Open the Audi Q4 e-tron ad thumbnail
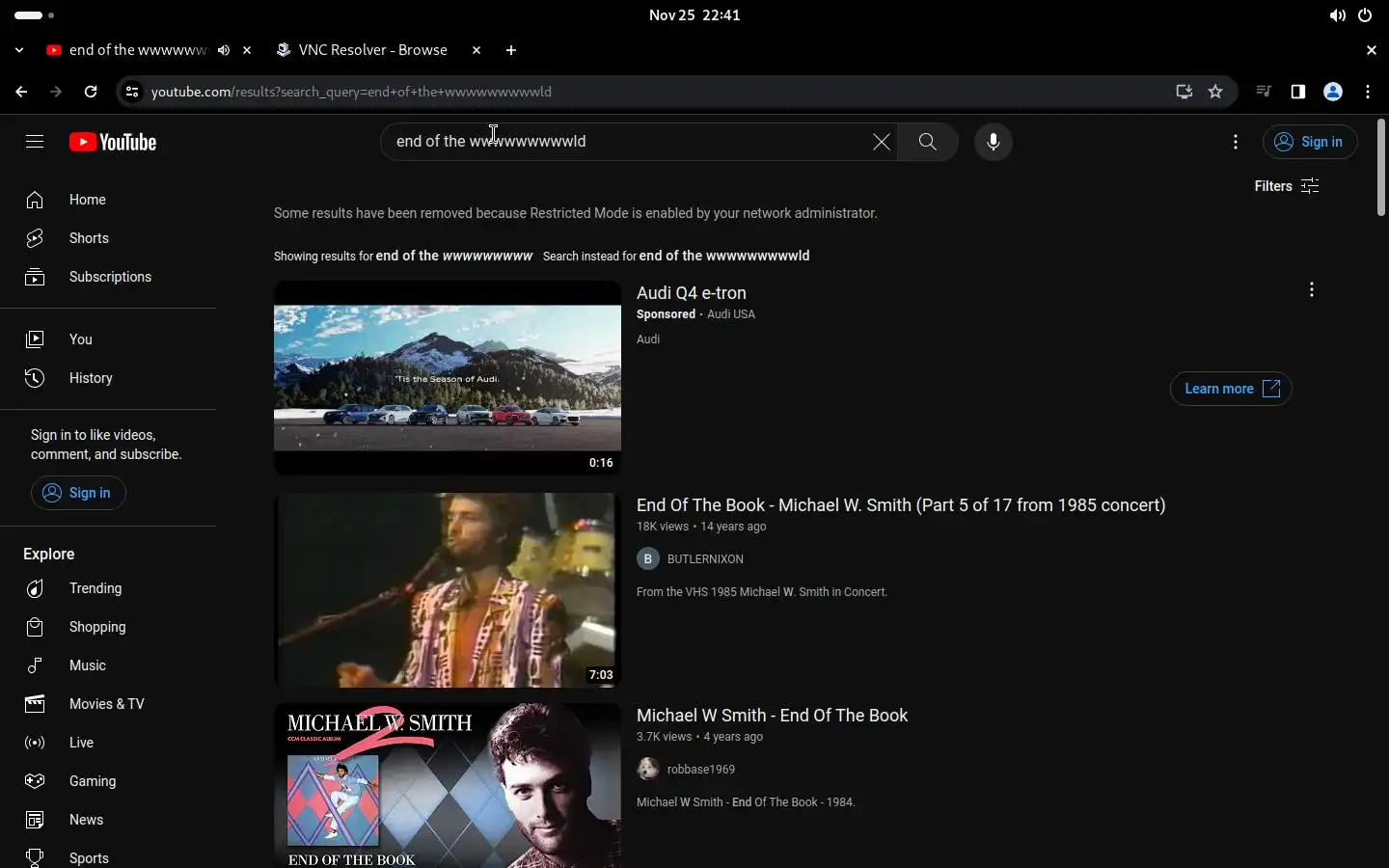1389x868 pixels. [x=448, y=377]
